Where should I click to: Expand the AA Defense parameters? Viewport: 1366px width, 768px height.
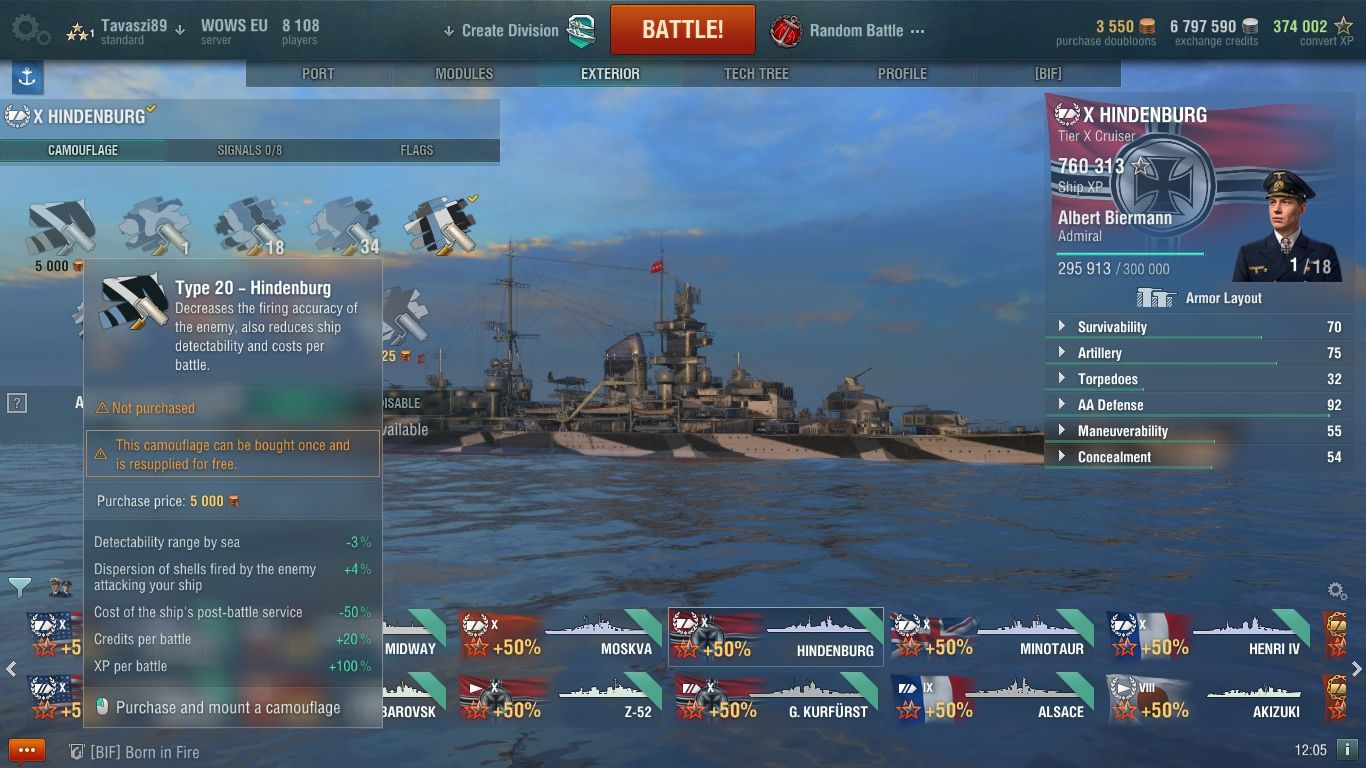click(1199, 405)
